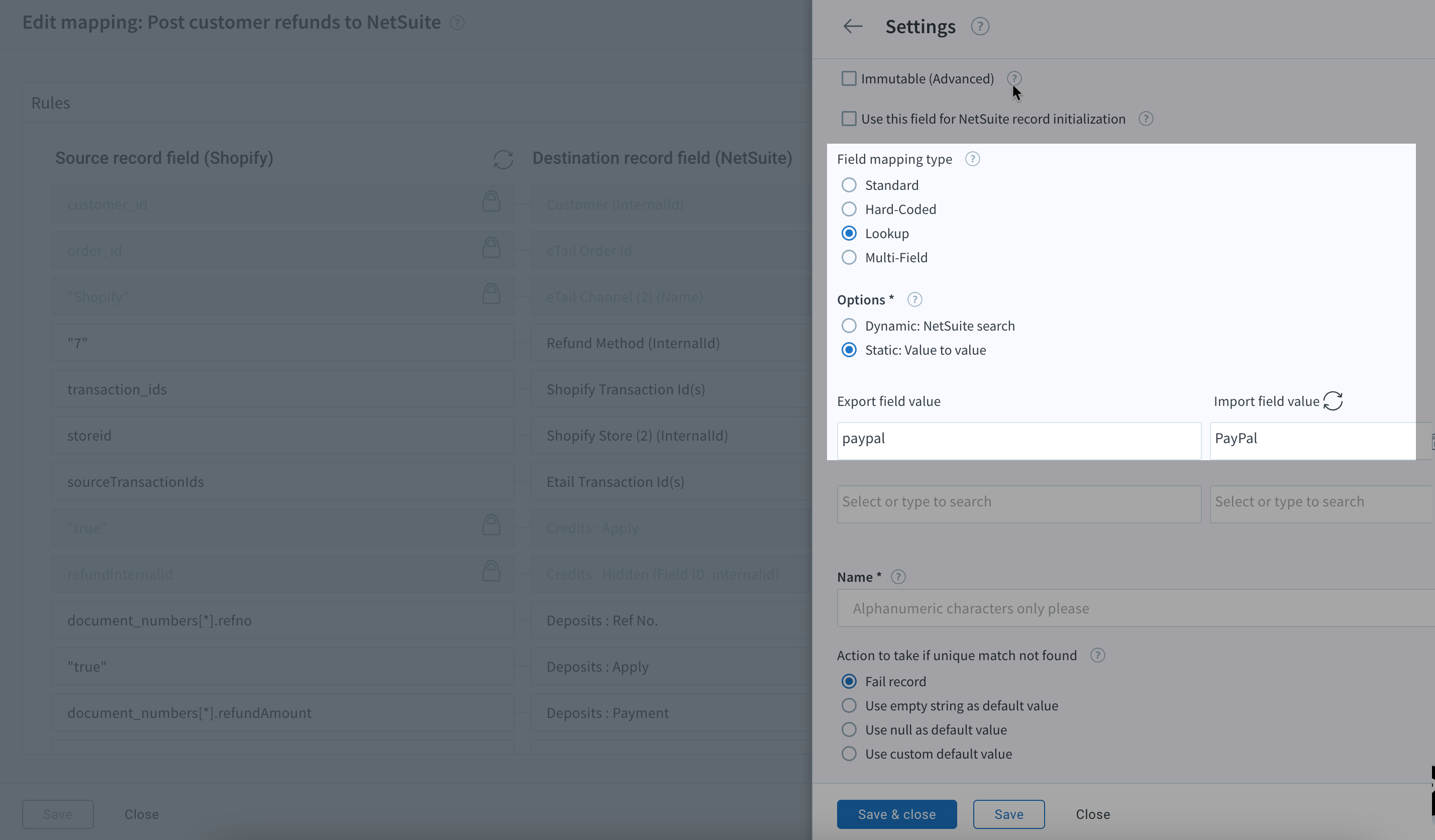Choose Dynamic: NetSuite search option
The width and height of the screenshot is (1435, 840).
(849, 326)
